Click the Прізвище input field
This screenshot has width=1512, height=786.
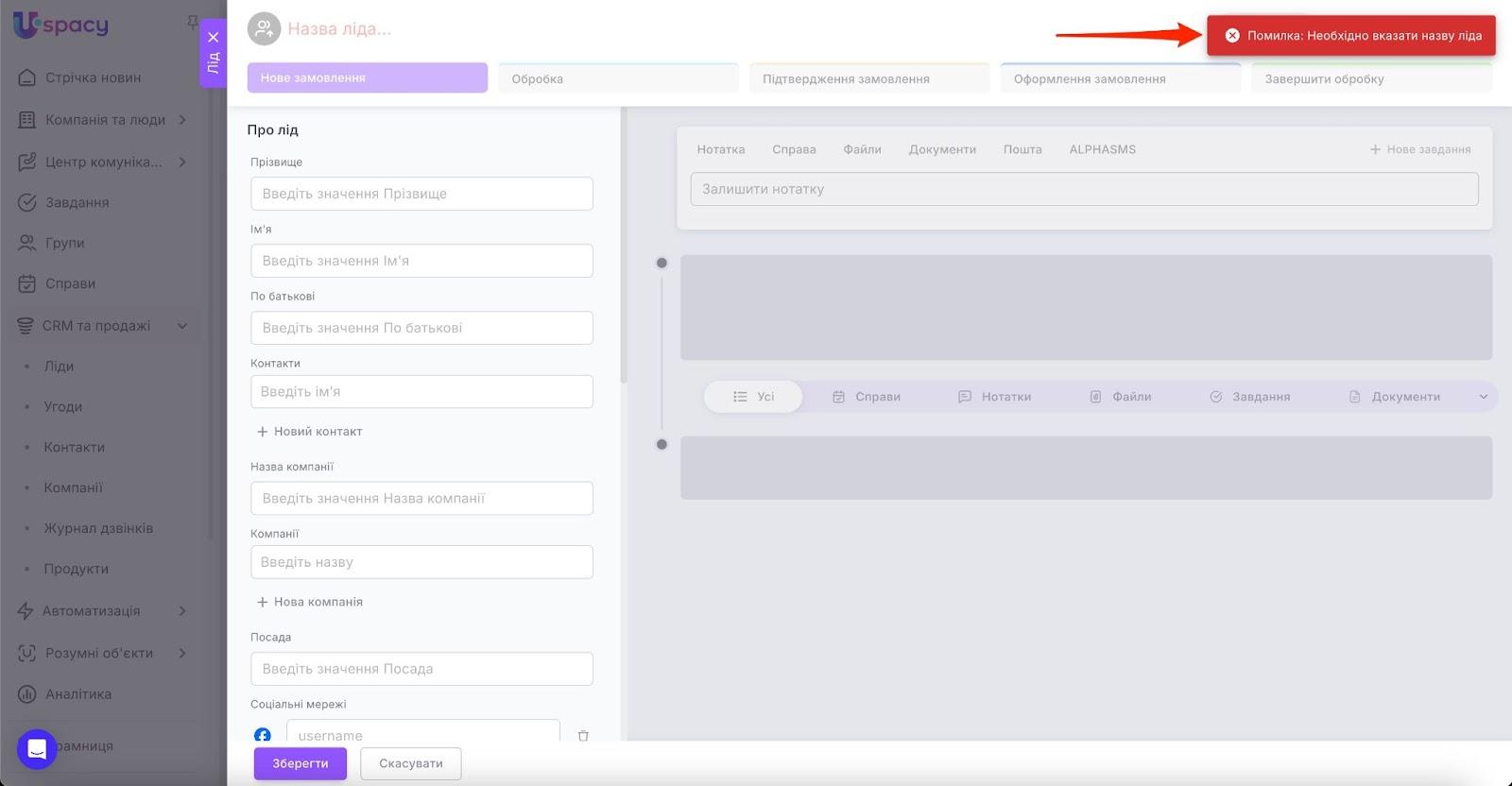coord(421,194)
